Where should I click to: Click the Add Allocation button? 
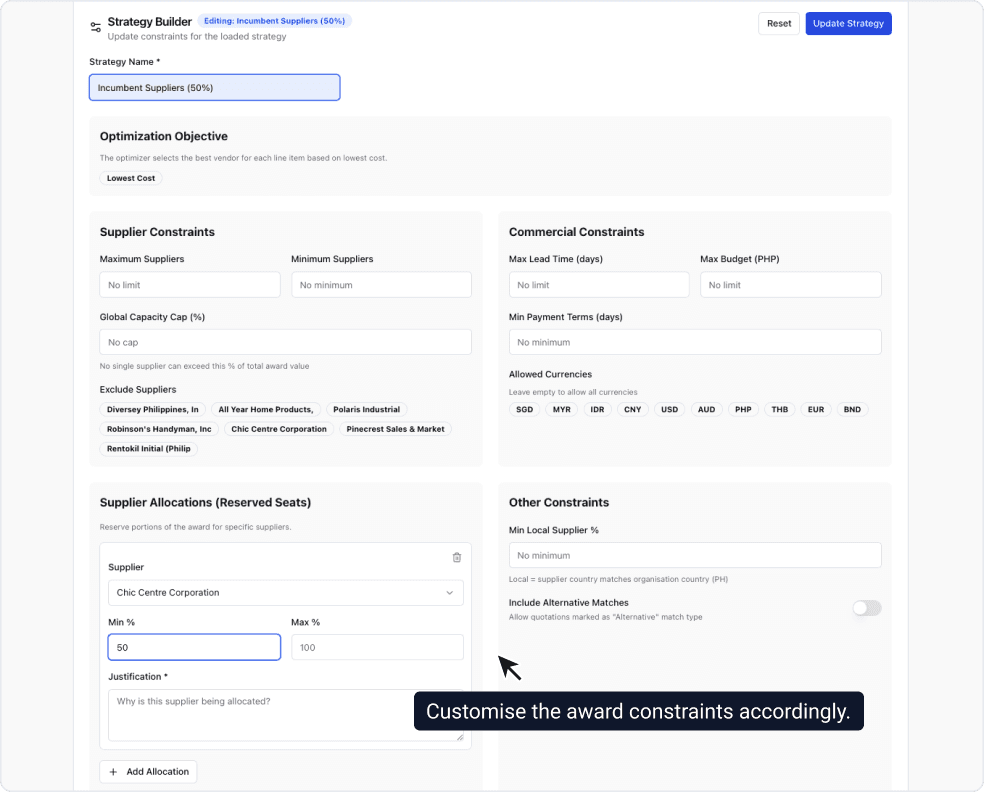pos(148,771)
